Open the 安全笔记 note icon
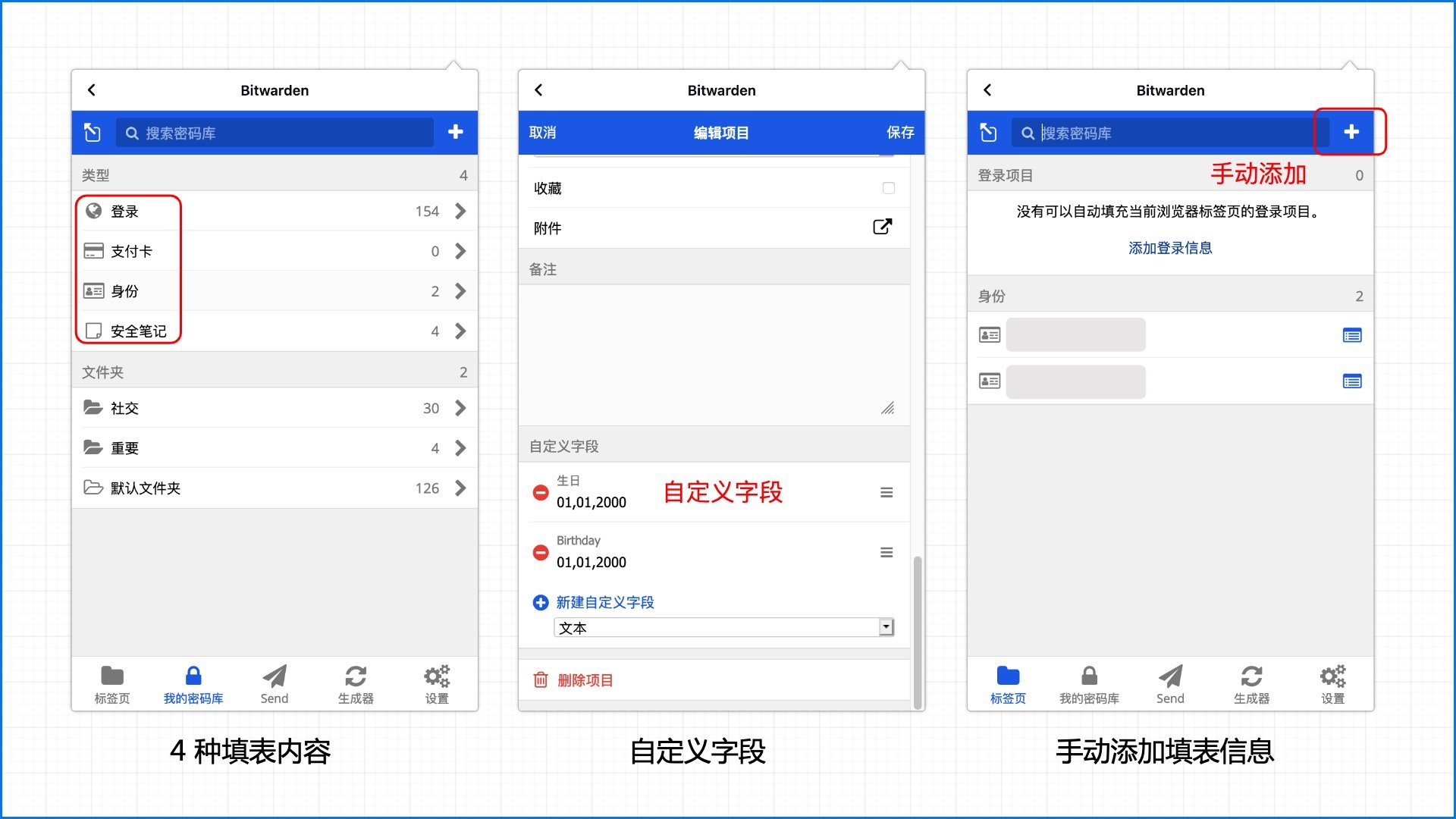 tap(93, 331)
